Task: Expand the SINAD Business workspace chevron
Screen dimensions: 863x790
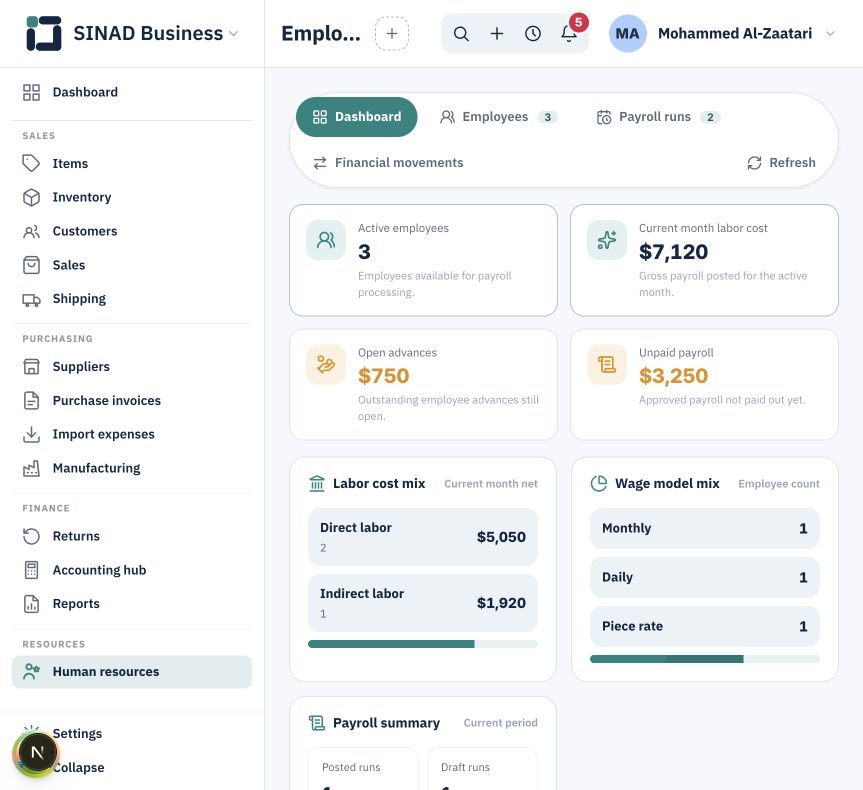Action: click(233, 34)
